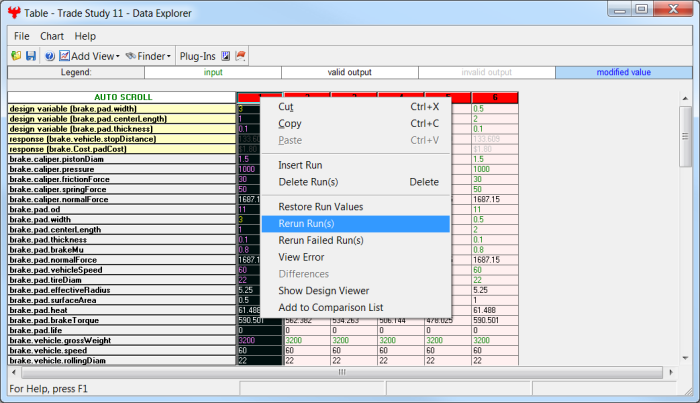Toggle the AUTO SCROLL header button
Viewport: 700px width, 403px height.
click(121, 97)
